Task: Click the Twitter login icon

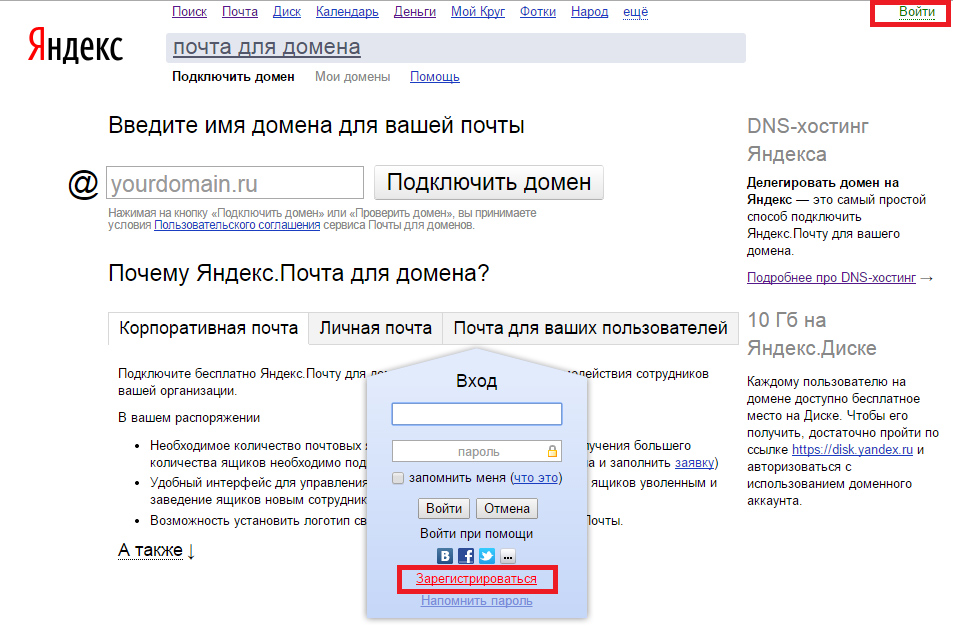Action: pyautogui.click(x=487, y=556)
